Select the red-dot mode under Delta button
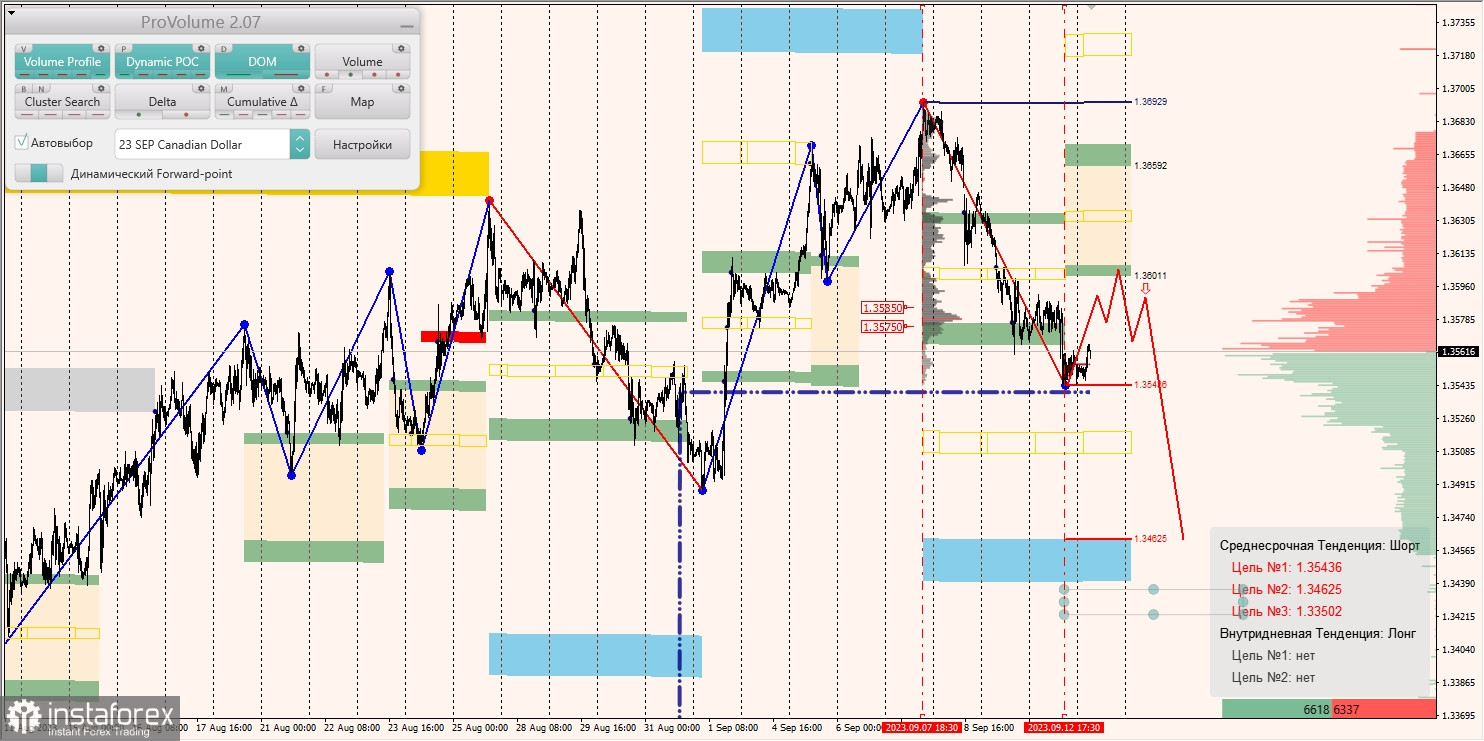The width and height of the screenshot is (1484, 741). pos(186,115)
